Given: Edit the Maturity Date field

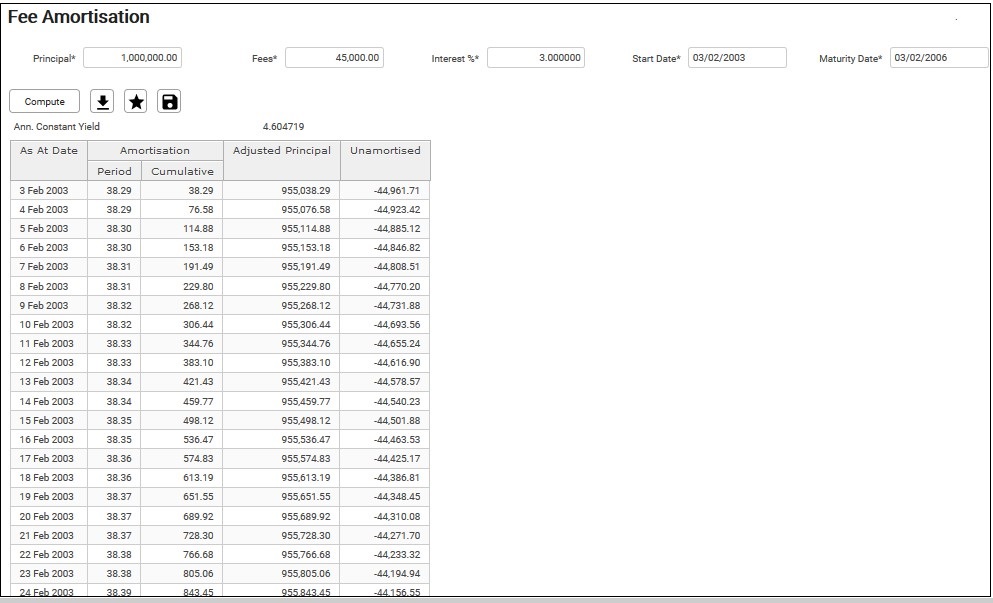Looking at the screenshot, I should [938, 58].
